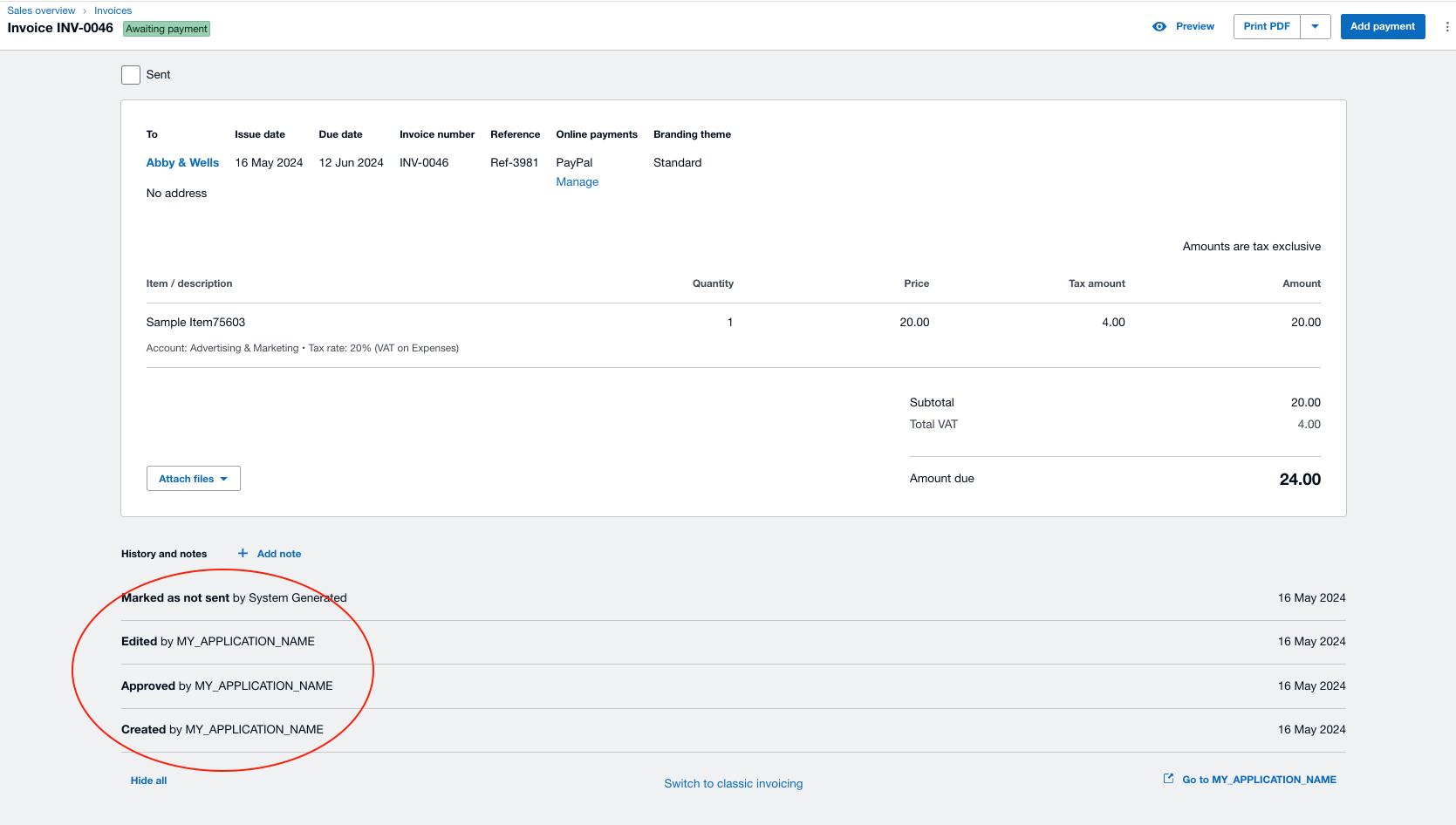The height and width of the screenshot is (825, 1456).
Task: Open the three-dot overflow menu
Action: coord(1448,26)
